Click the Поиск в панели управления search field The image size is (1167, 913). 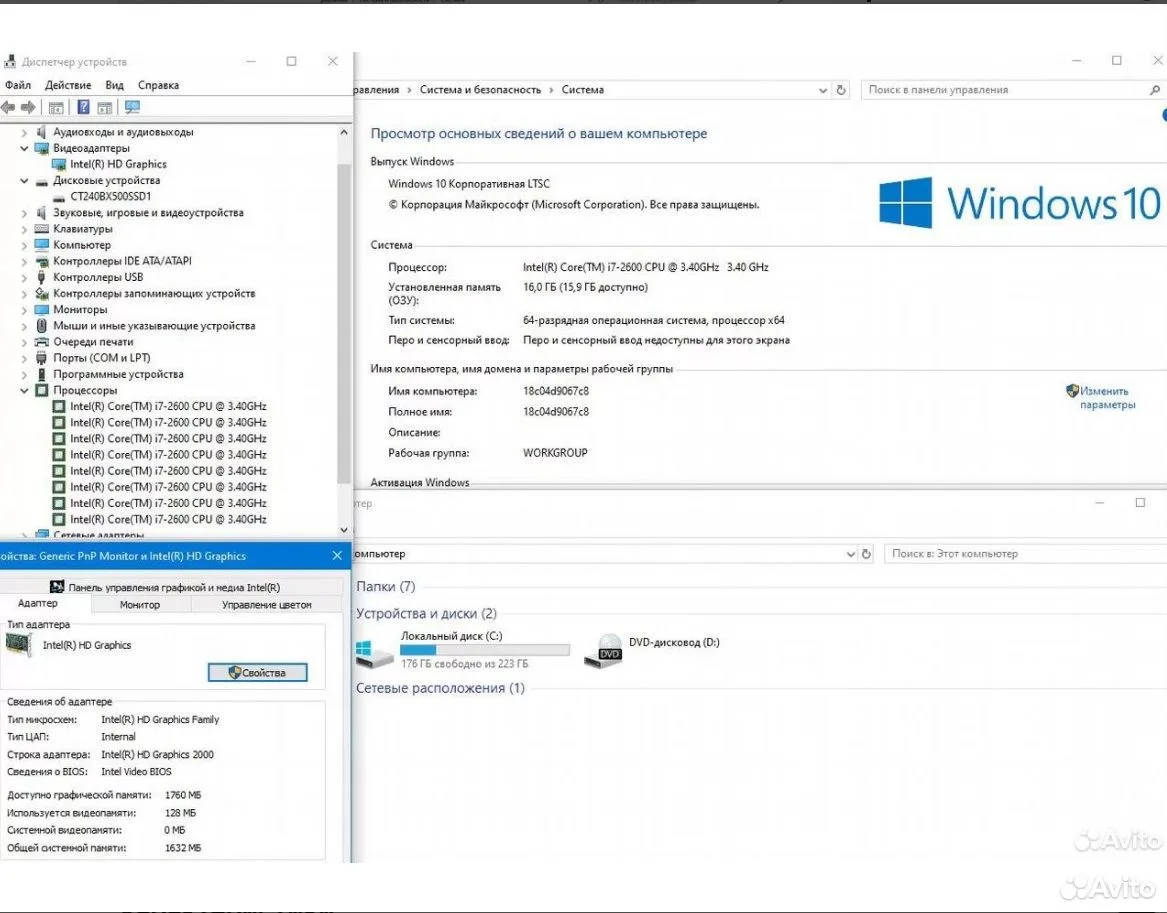coord(1012,90)
